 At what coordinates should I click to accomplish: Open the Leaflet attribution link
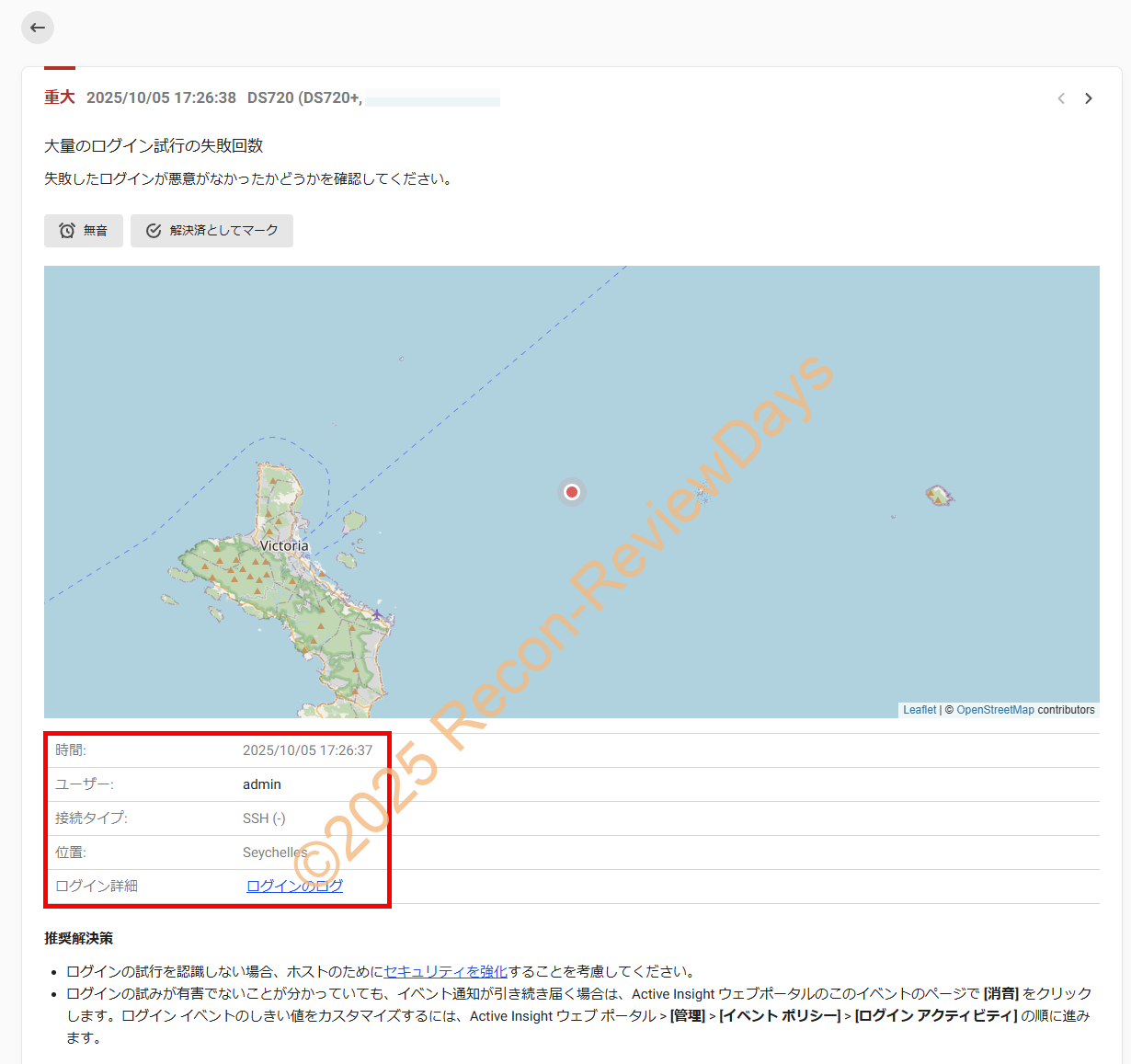(919, 710)
